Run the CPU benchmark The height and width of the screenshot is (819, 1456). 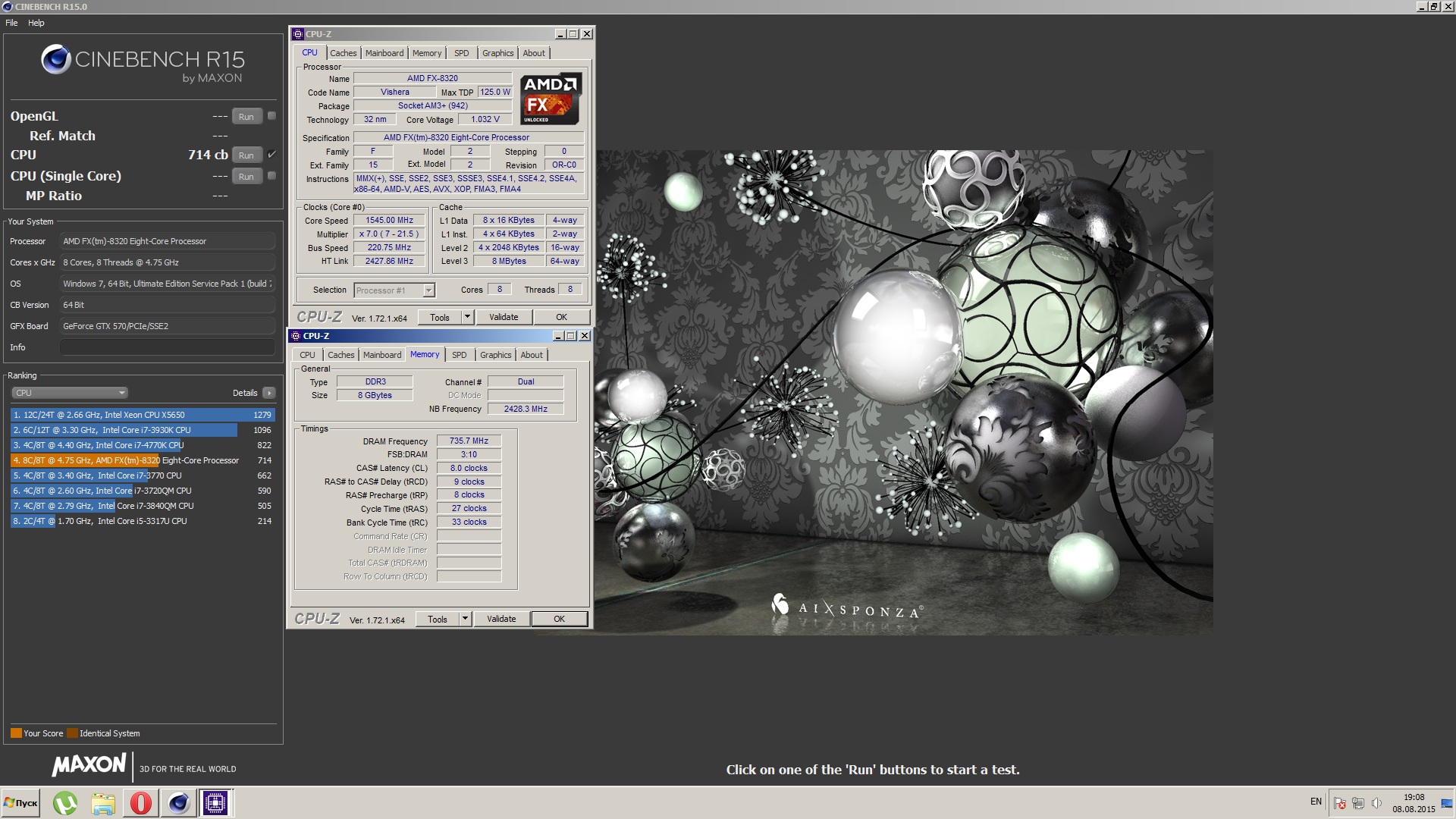click(246, 155)
